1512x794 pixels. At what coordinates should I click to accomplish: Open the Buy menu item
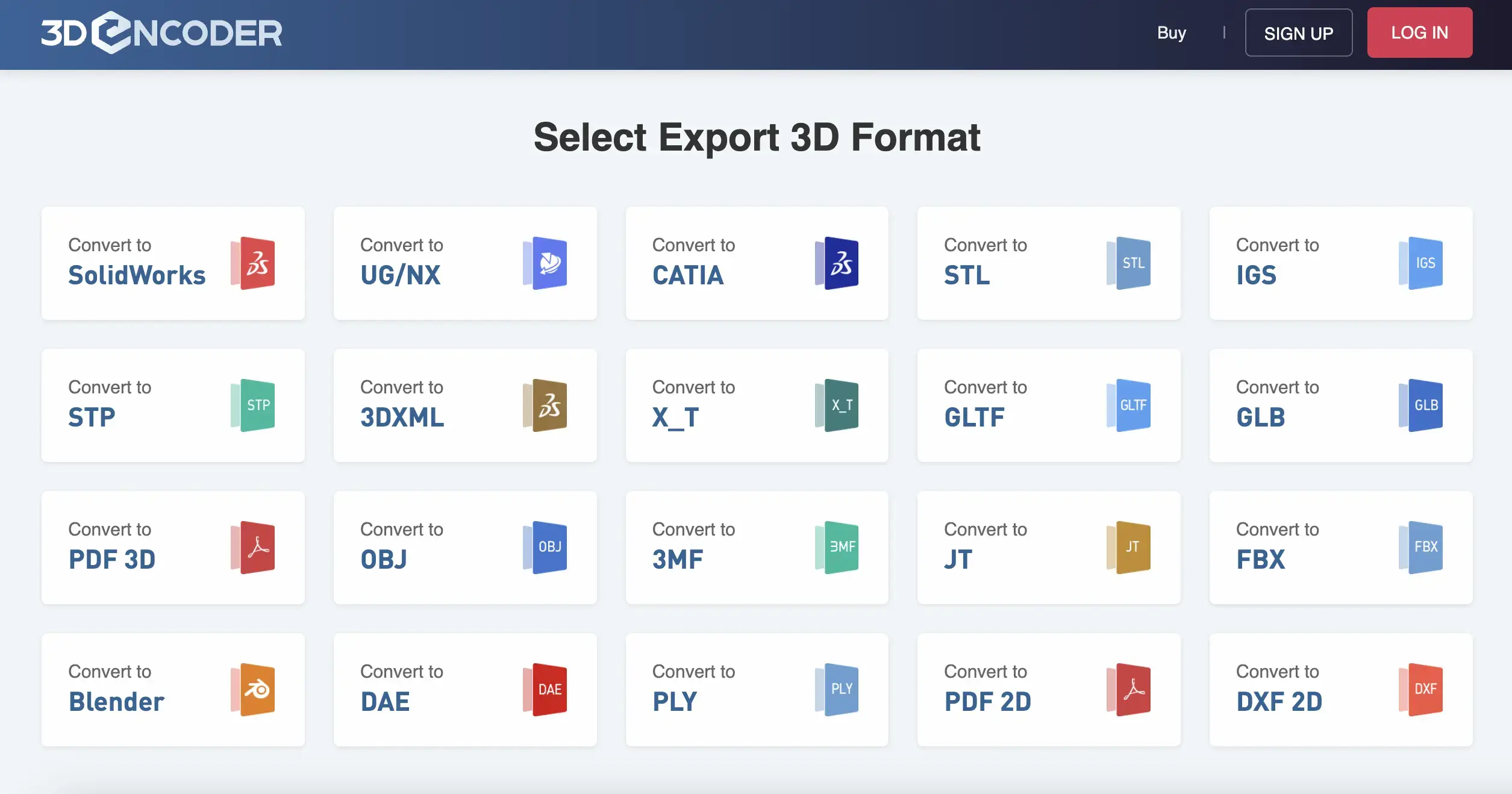click(x=1171, y=33)
